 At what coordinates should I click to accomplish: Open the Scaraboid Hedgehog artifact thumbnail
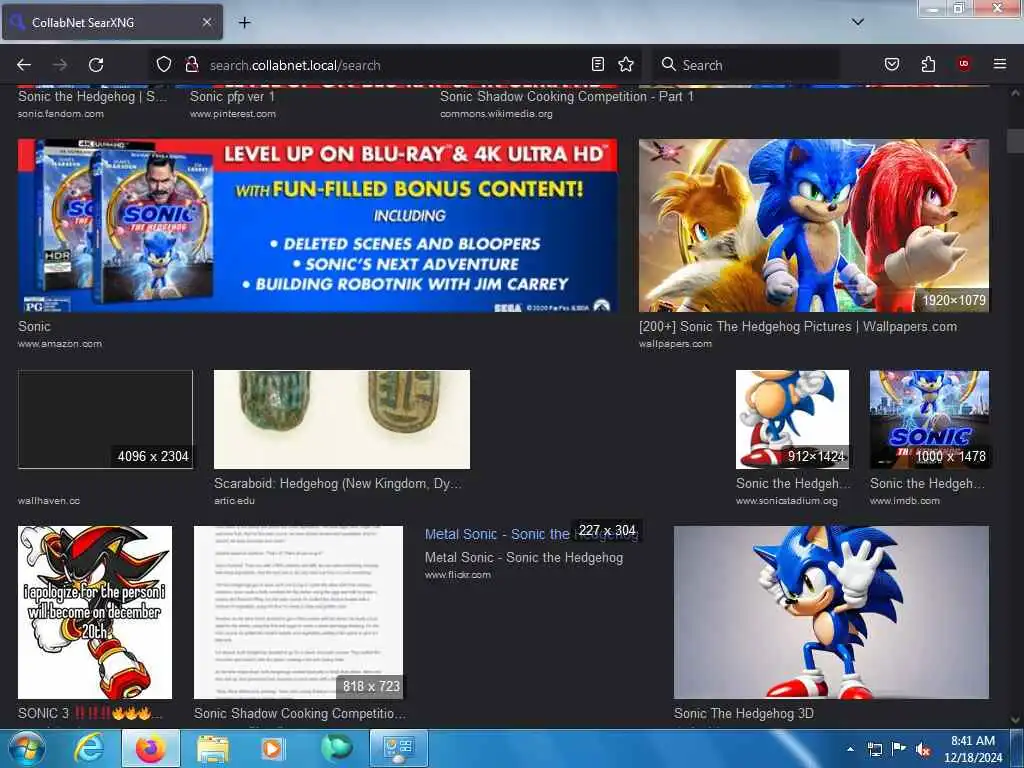click(x=342, y=419)
